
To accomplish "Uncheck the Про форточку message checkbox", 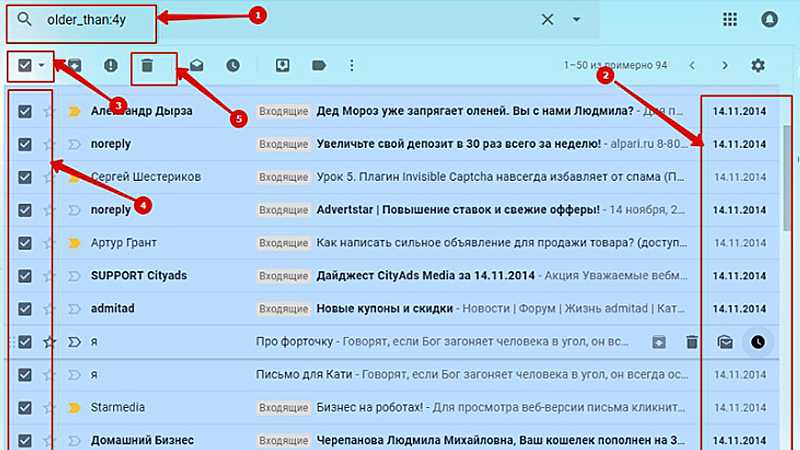I will (24, 342).
